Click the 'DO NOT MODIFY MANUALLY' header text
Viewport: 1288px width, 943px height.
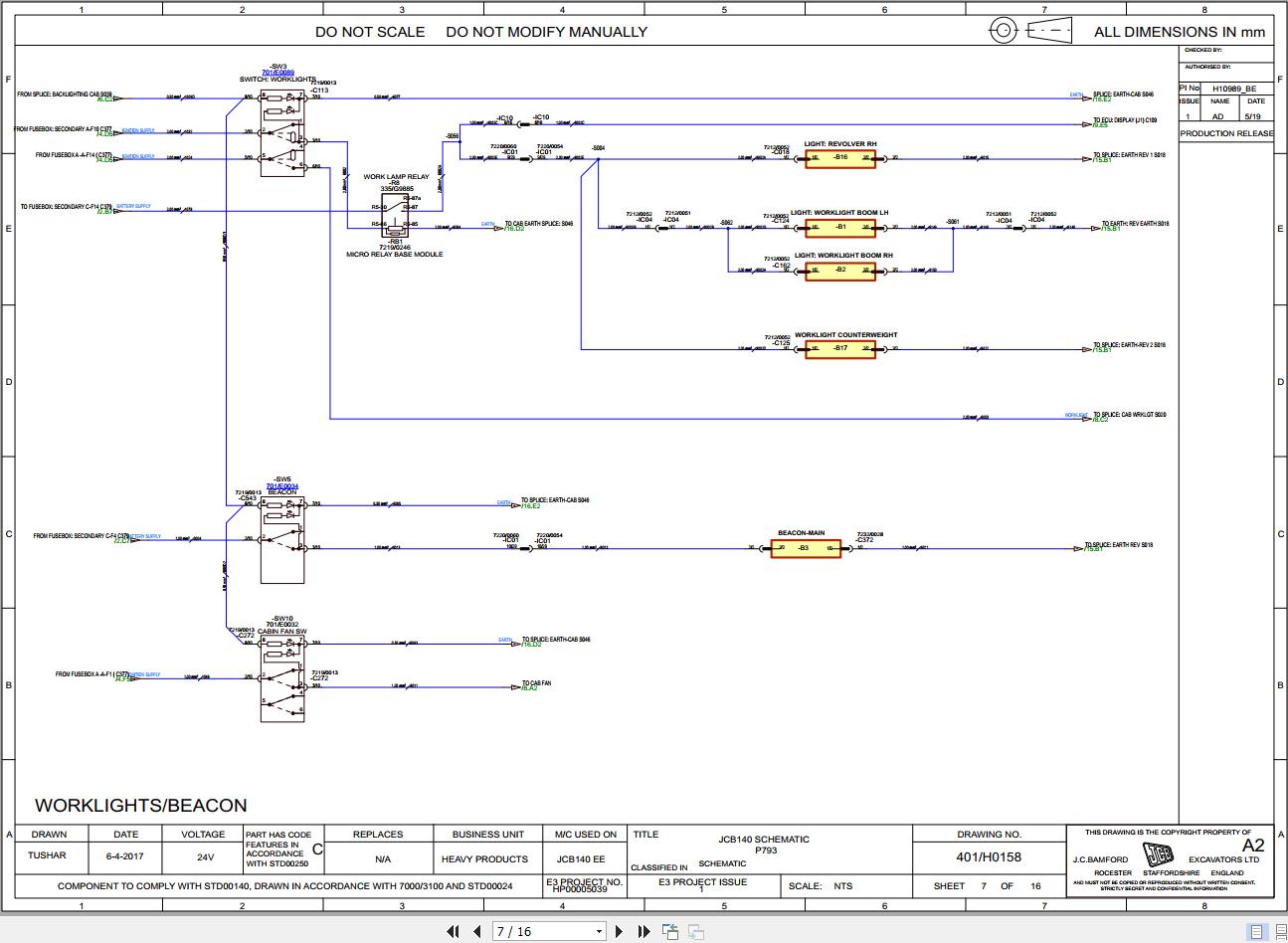pyautogui.click(x=546, y=32)
